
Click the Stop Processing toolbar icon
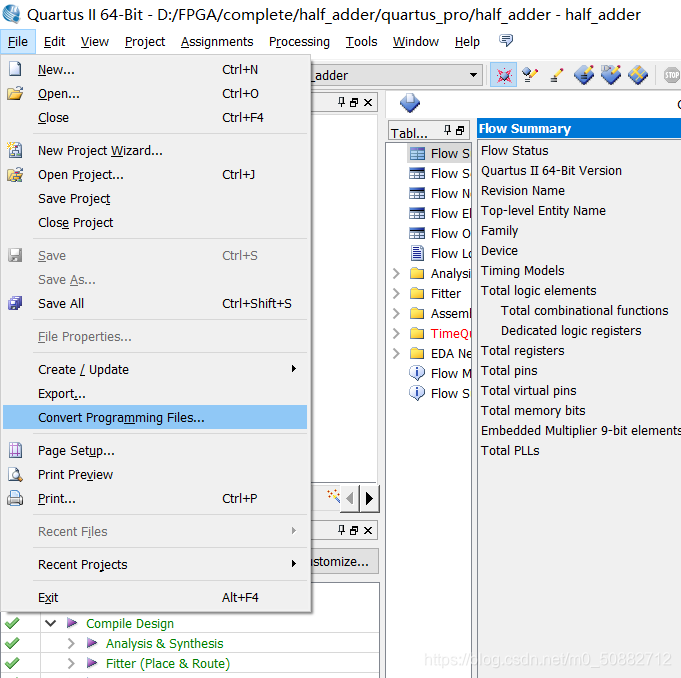pyautogui.click(x=671, y=75)
